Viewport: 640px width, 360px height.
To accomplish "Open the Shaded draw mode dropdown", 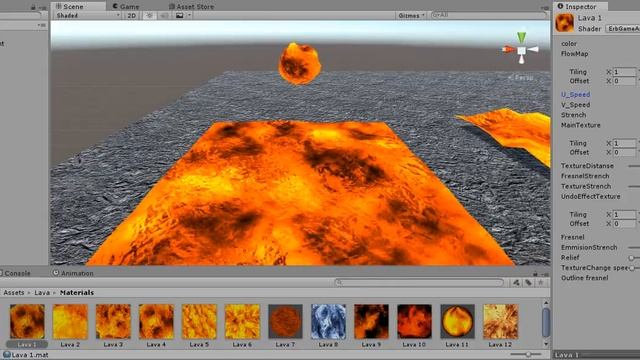I will 88,16.
